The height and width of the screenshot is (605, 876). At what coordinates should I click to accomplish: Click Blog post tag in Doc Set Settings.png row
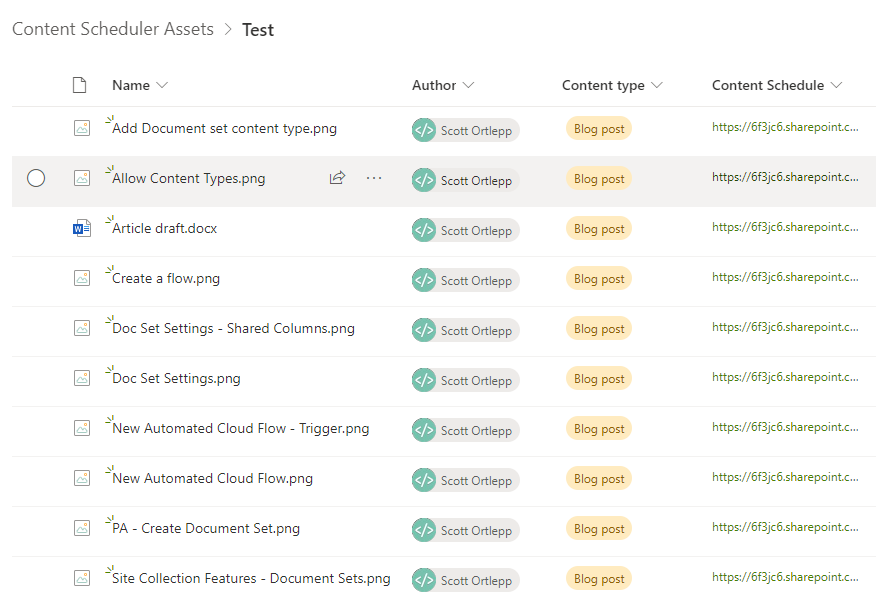tap(599, 379)
